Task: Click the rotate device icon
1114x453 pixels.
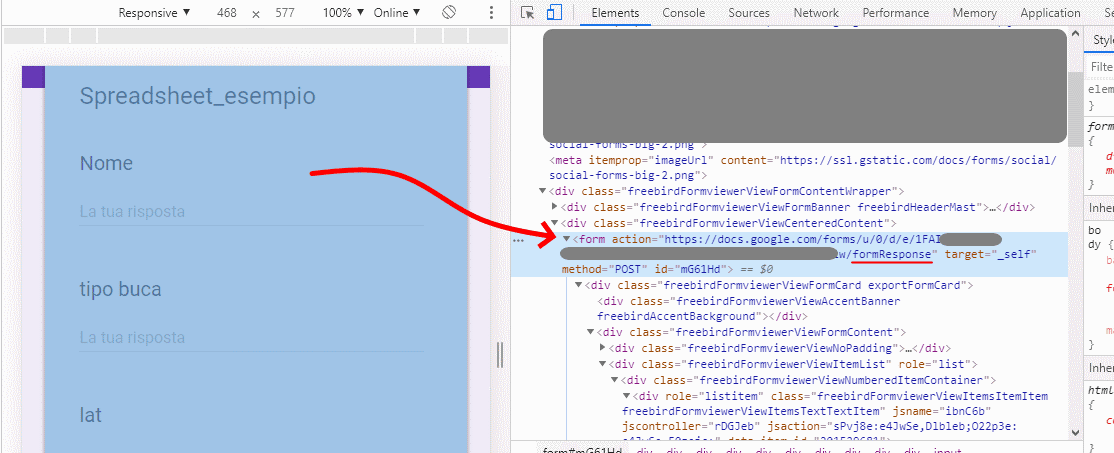Action: 448,13
